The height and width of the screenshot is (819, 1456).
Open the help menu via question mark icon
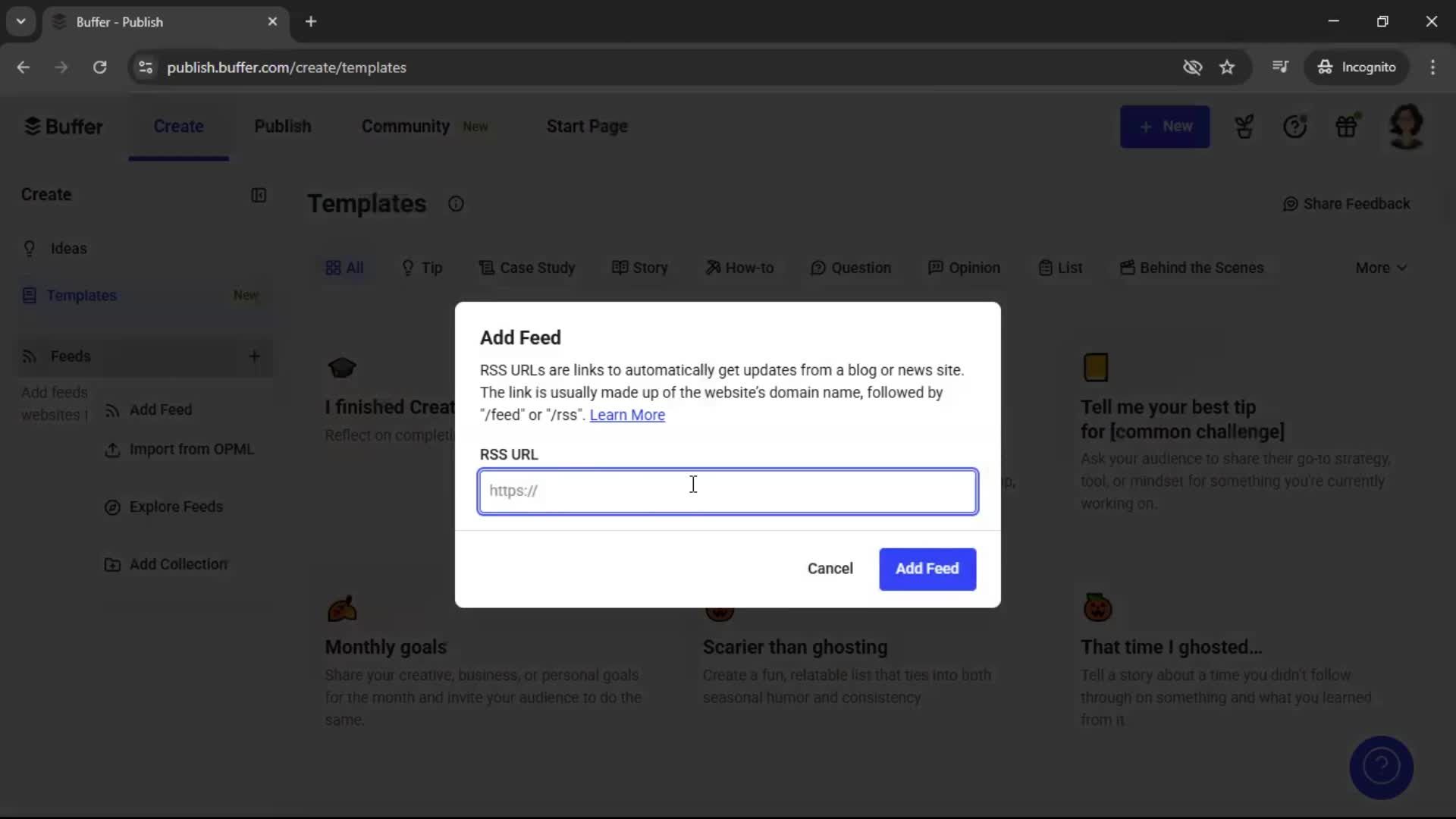point(1296,127)
